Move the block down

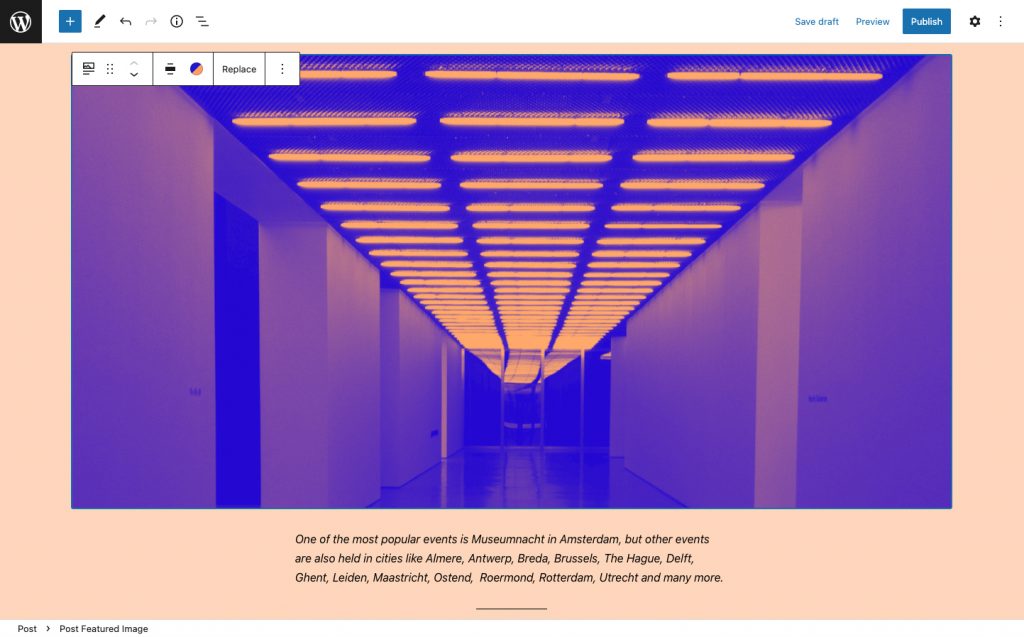tap(134, 75)
